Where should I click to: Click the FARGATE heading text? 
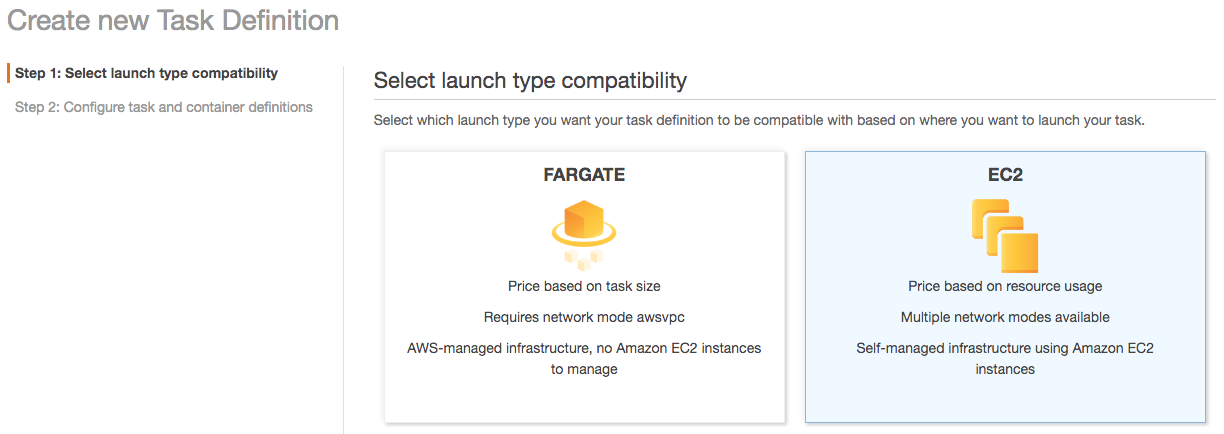tap(584, 175)
